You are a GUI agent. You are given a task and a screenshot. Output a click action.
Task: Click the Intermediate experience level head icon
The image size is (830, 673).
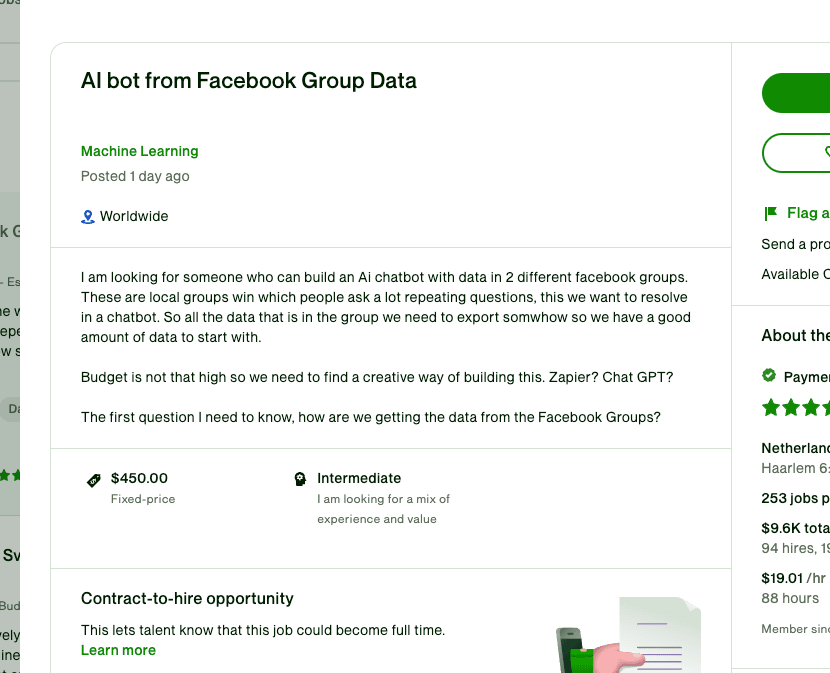pyautogui.click(x=300, y=479)
